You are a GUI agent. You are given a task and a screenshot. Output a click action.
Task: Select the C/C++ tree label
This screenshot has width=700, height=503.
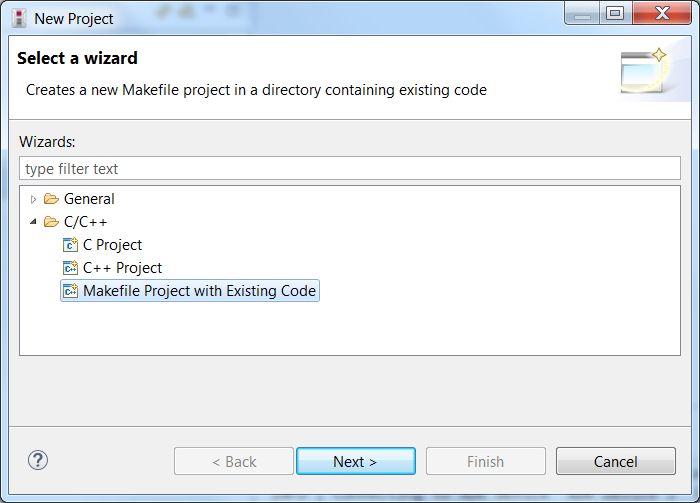pos(85,222)
